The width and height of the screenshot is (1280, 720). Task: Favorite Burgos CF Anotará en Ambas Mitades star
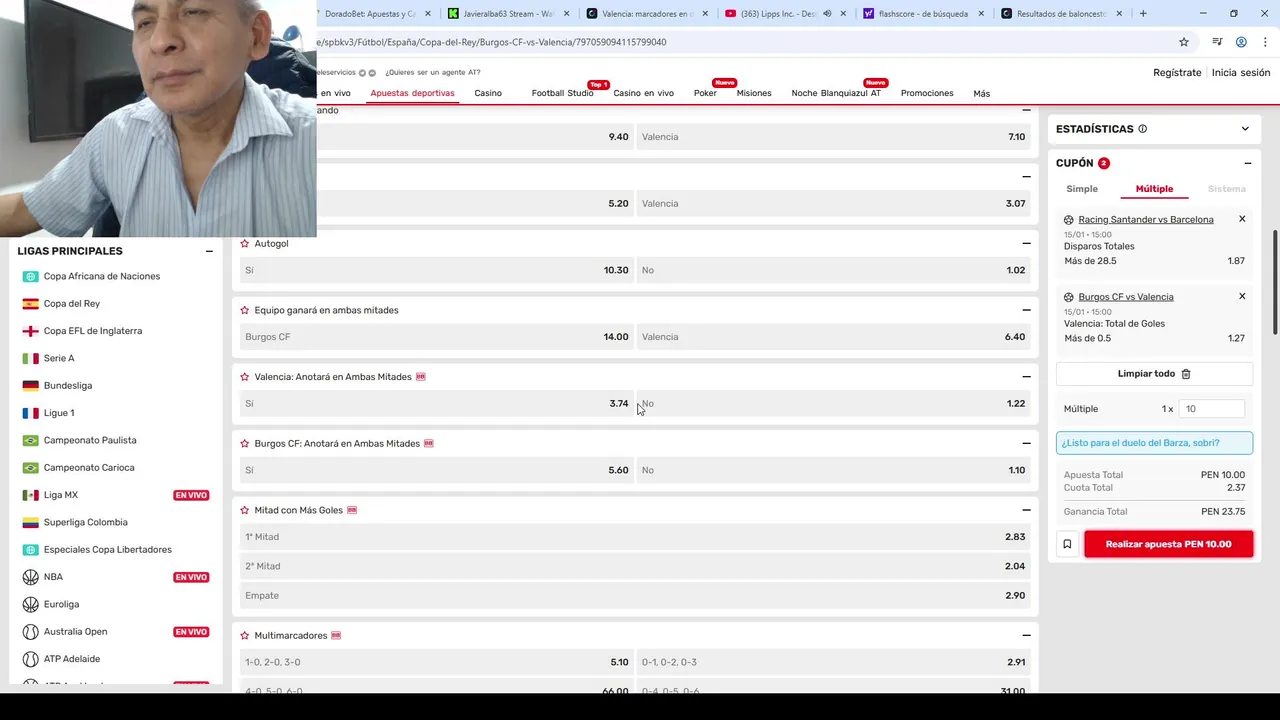[244, 443]
